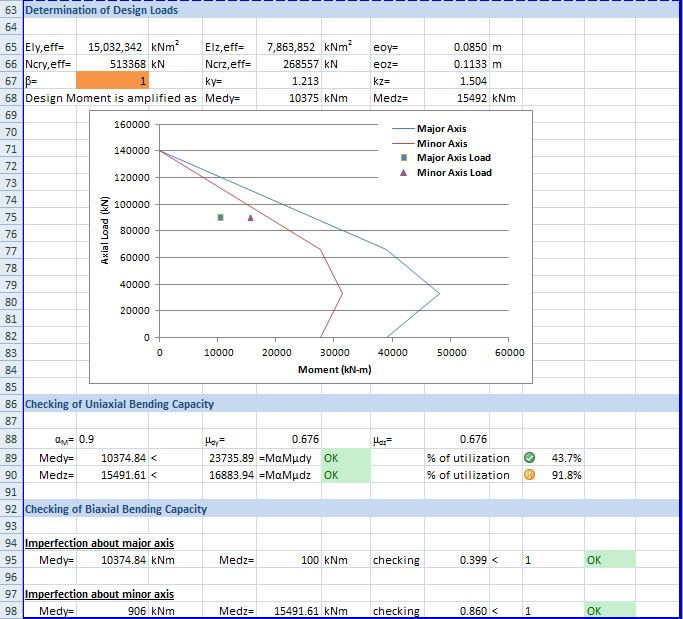Select Medz value 15491.61 in row 98
This screenshot has width=683, height=619.
[289, 611]
